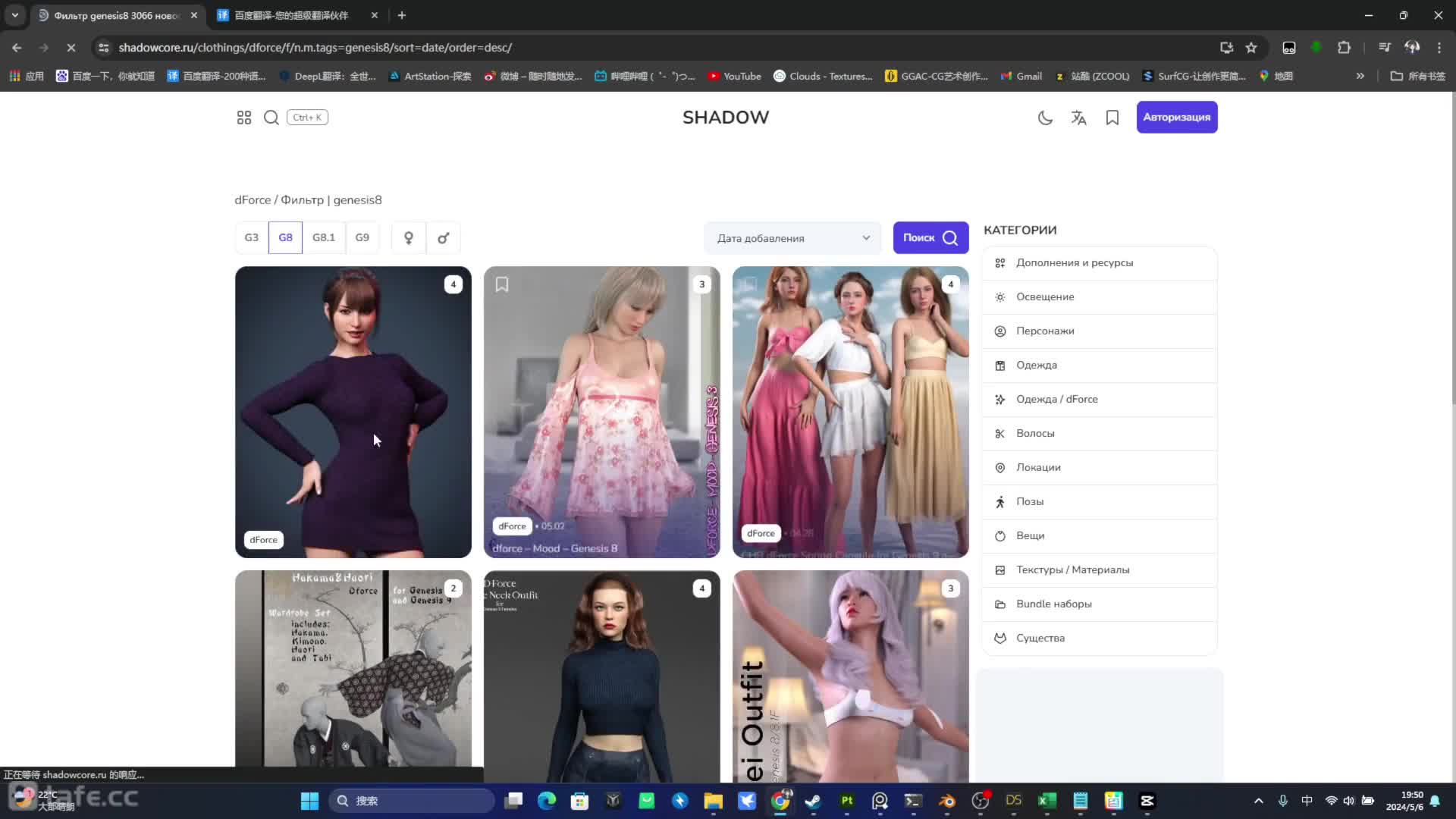The width and height of the screenshot is (1456, 819).
Task: Open Gmail bookmark
Action: click(1021, 77)
